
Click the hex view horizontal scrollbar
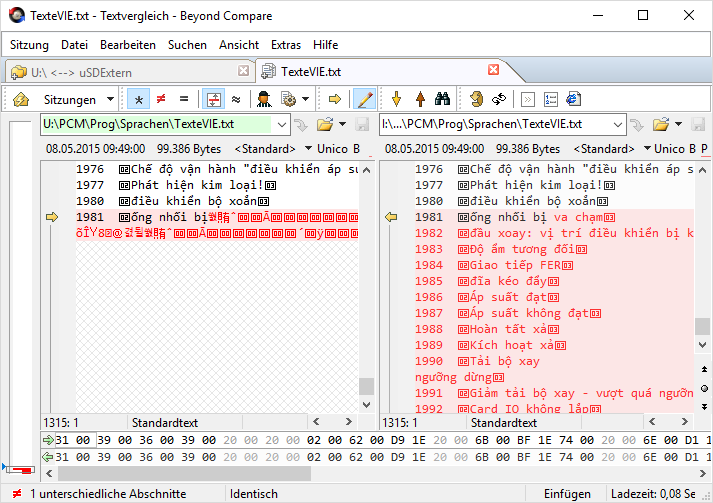(184, 473)
